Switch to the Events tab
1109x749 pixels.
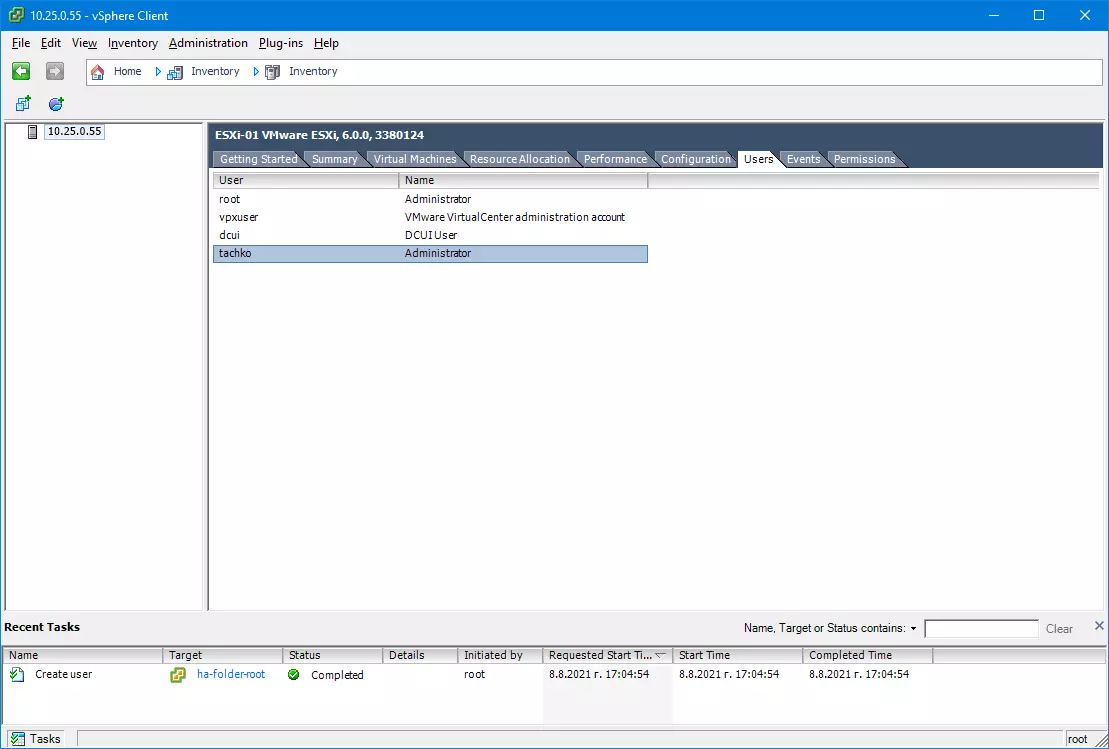pos(803,159)
